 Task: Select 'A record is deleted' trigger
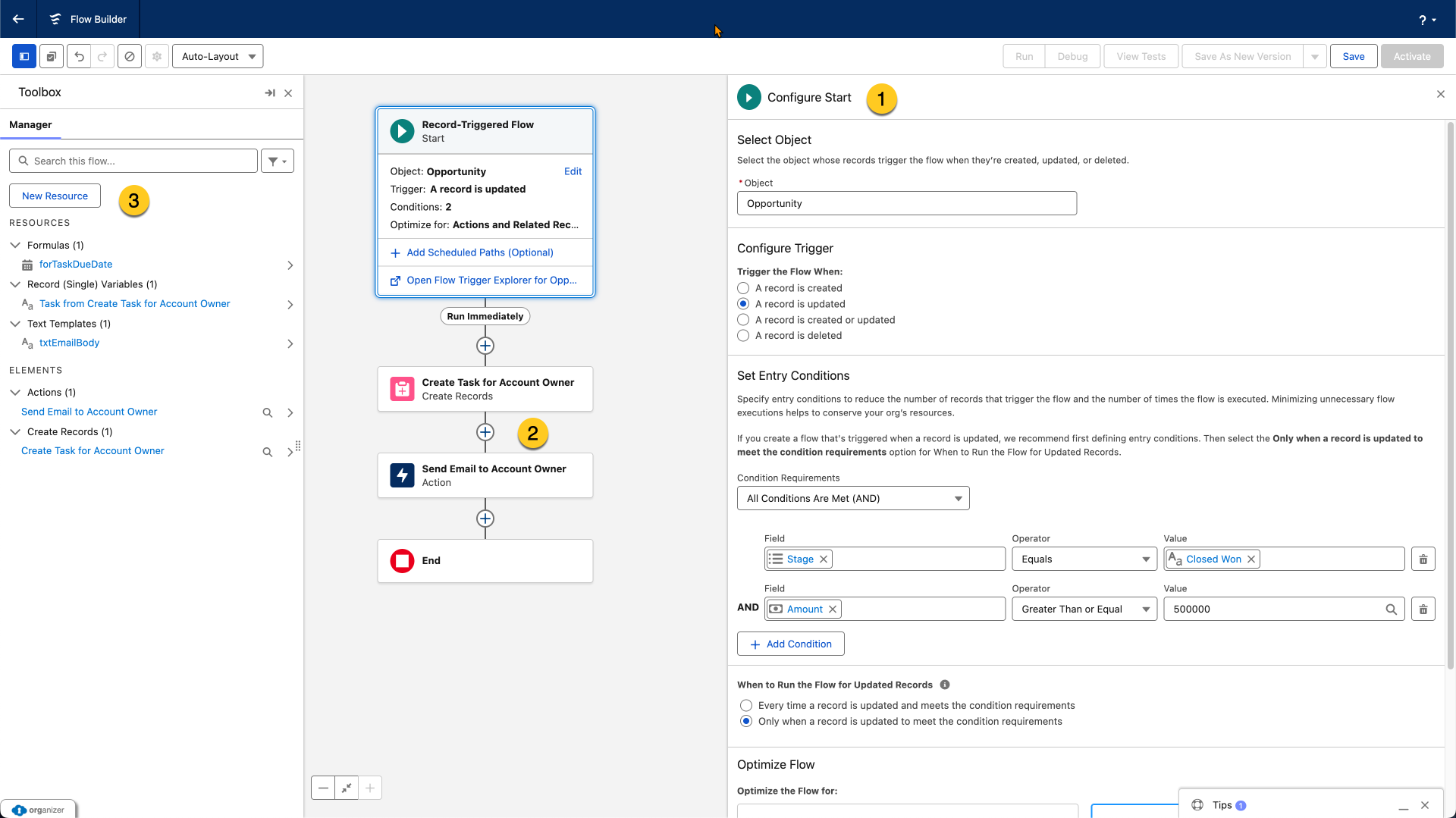coord(743,336)
